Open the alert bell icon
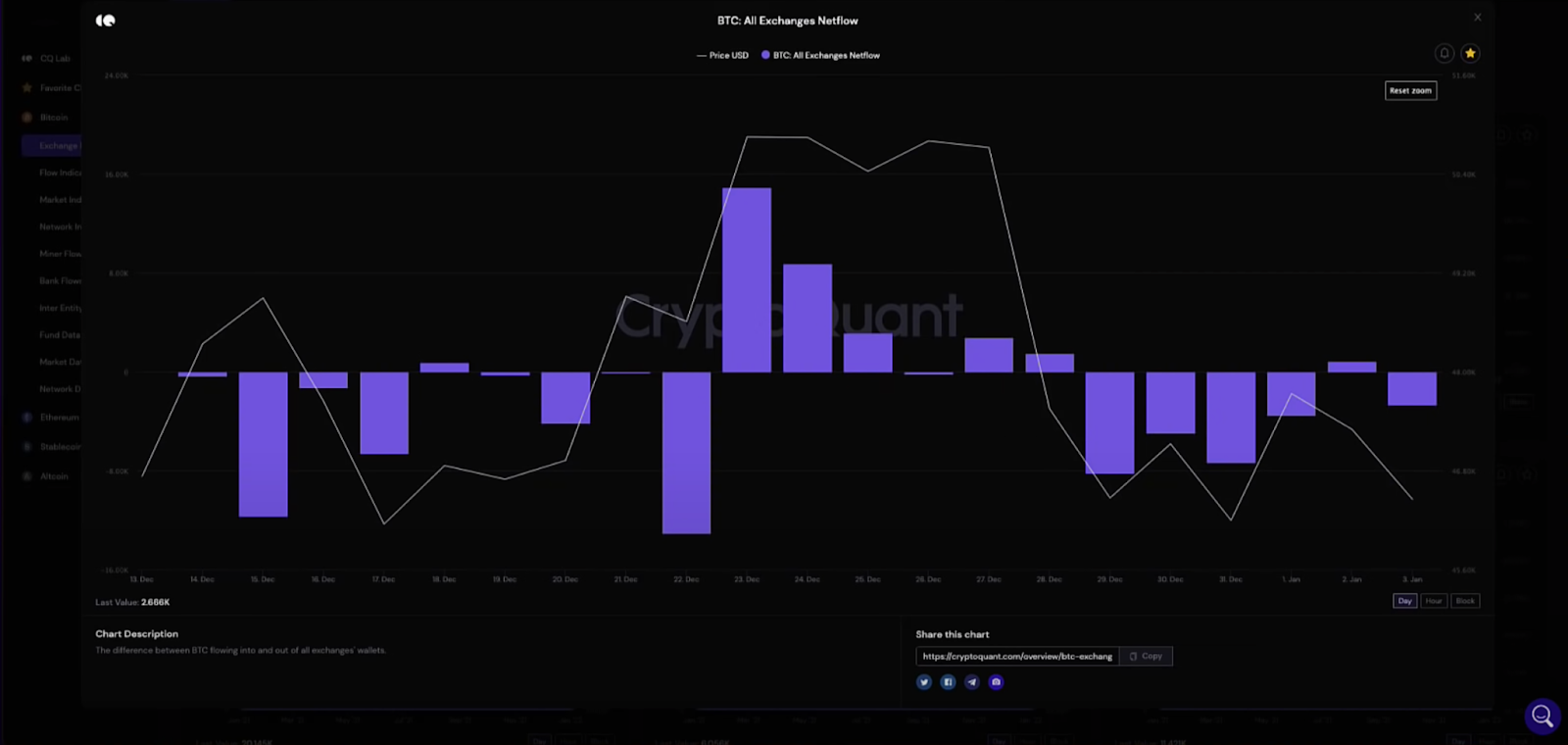The image size is (1568, 745). tap(1445, 53)
